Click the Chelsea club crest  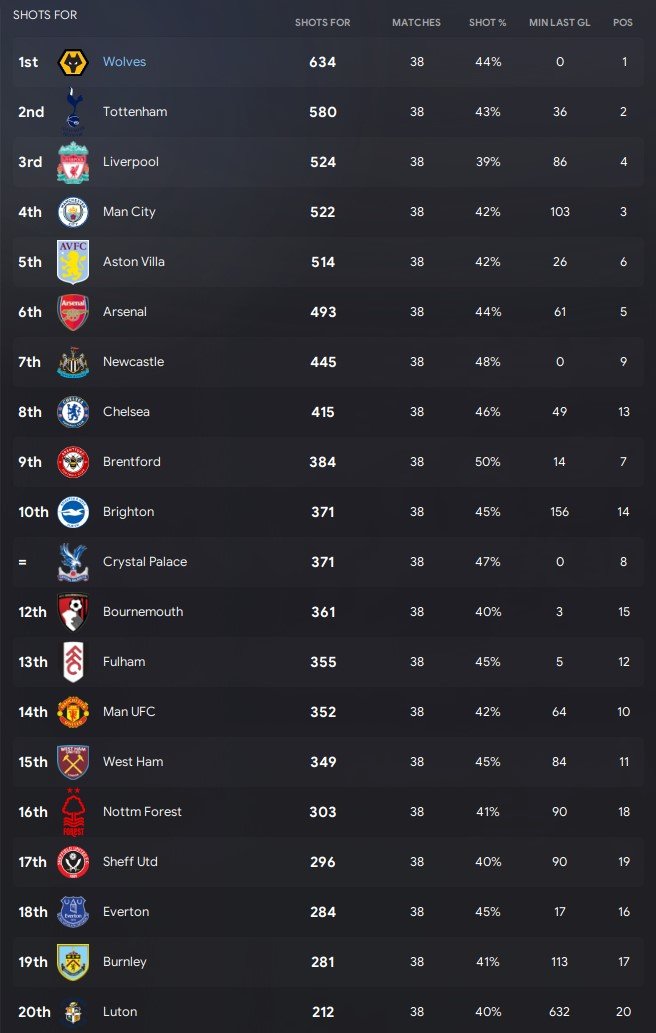tap(73, 412)
